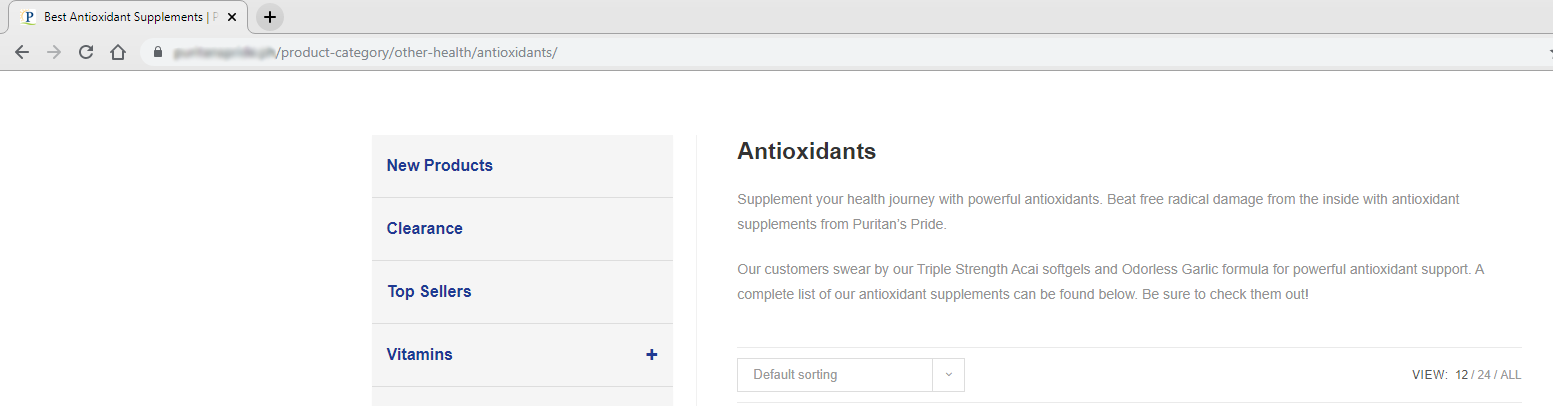Close the Best Antioxidant Supplements tab
This screenshot has height=406, width=1553.
coord(232,17)
